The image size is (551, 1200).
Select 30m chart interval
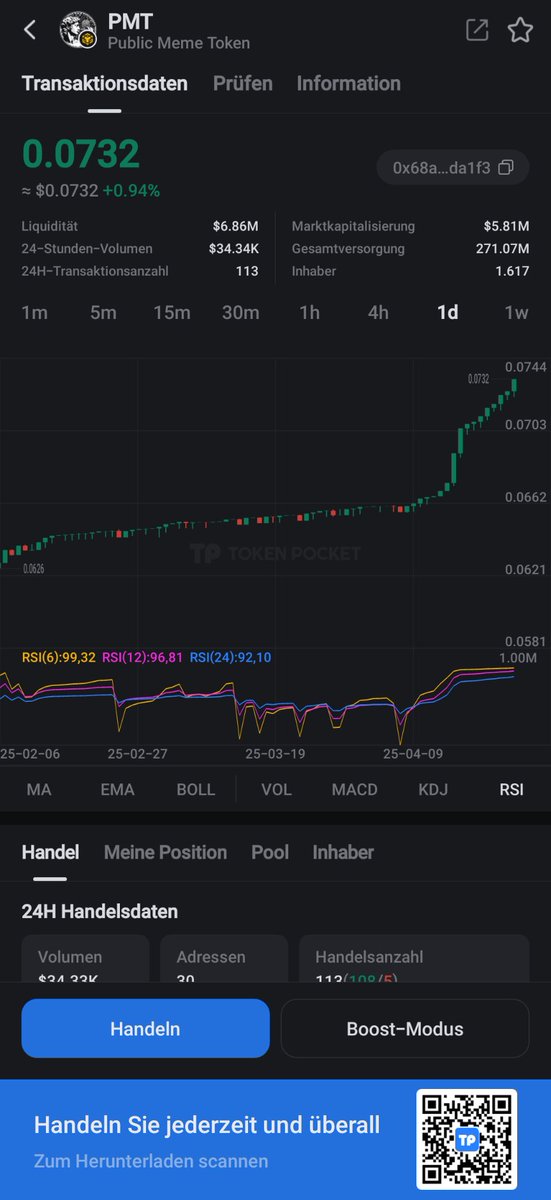pyautogui.click(x=240, y=313)
